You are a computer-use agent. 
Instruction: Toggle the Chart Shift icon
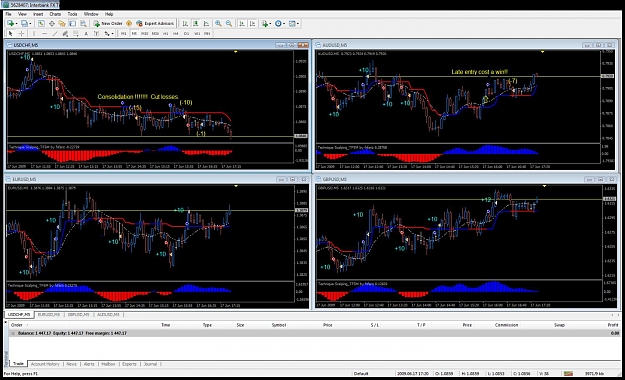252,24
